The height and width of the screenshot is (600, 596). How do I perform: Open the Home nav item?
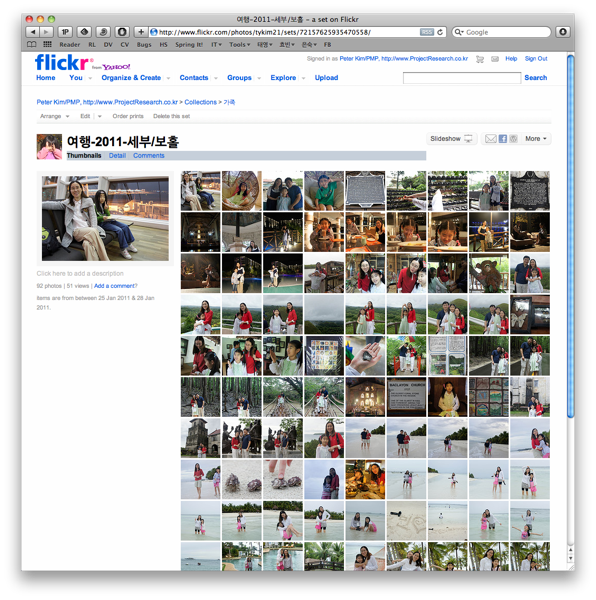(x=46, y=78)
